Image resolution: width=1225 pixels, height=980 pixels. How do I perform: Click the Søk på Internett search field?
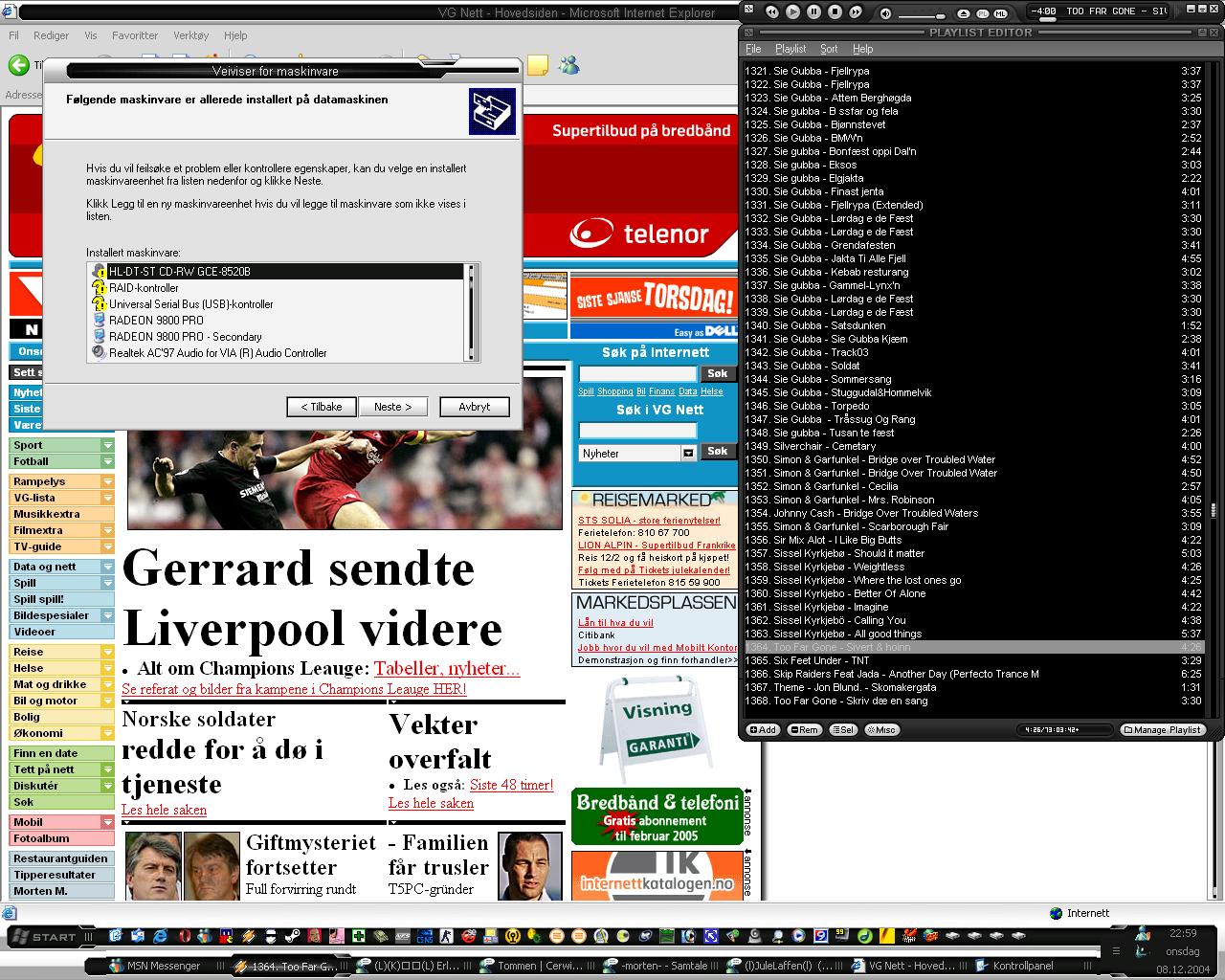click(638, 373)
